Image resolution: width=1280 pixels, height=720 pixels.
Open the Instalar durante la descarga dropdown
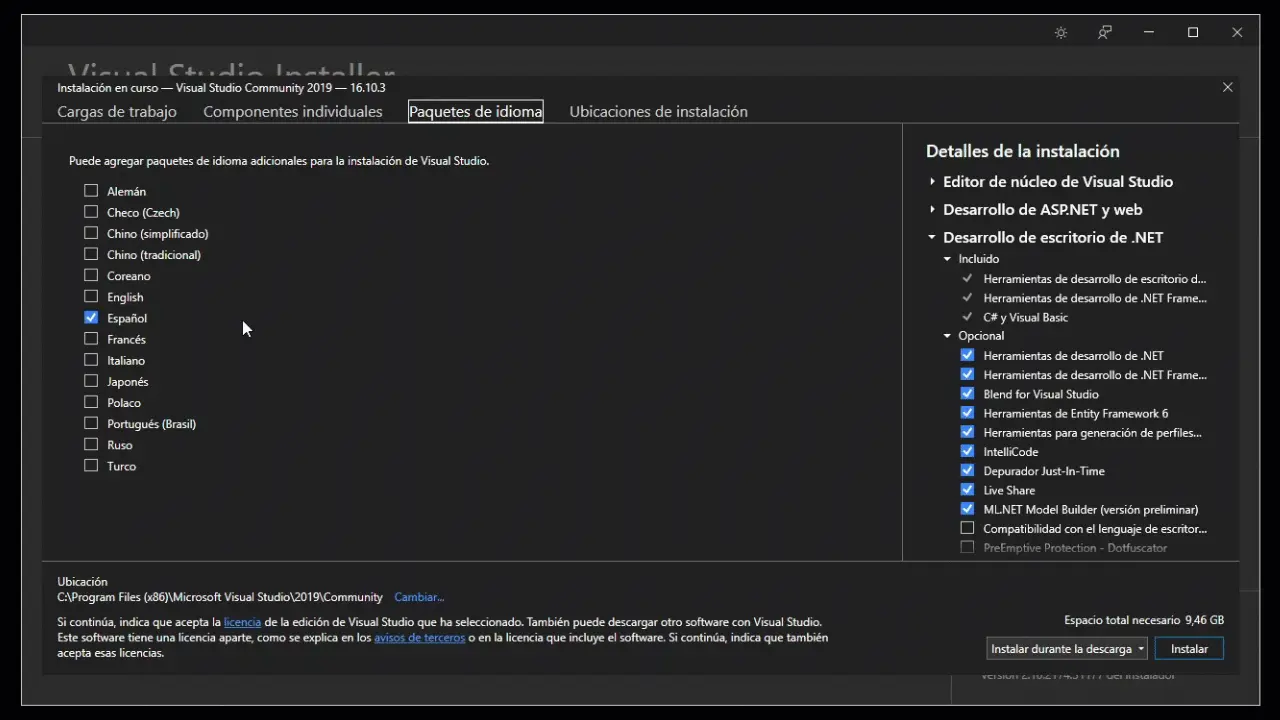pyautogui.click(x=1066, y=649)
